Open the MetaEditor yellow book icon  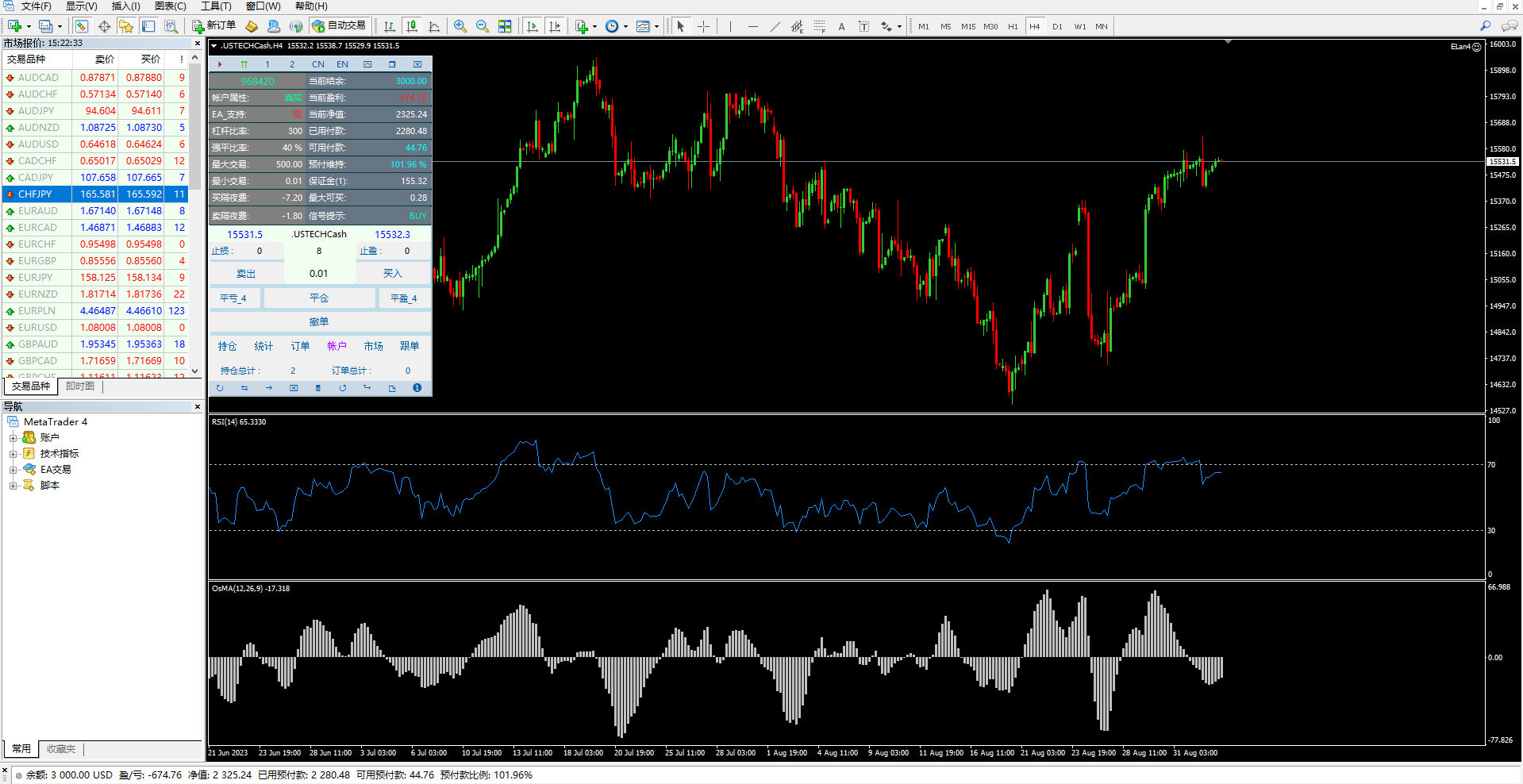click(x=252, y=26)
